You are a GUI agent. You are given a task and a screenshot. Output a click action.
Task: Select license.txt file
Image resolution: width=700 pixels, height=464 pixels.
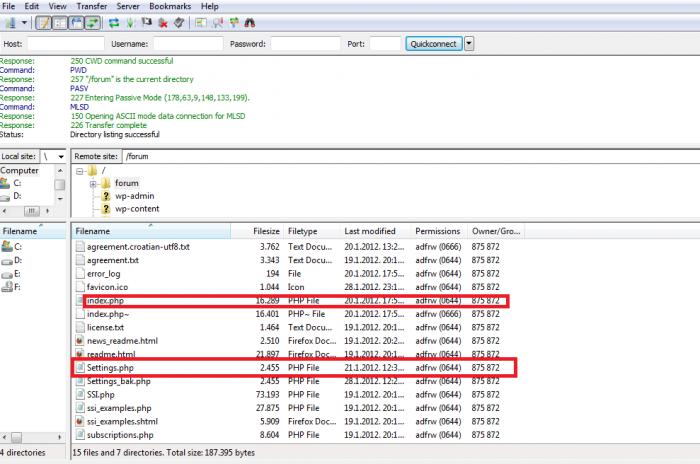105,327
